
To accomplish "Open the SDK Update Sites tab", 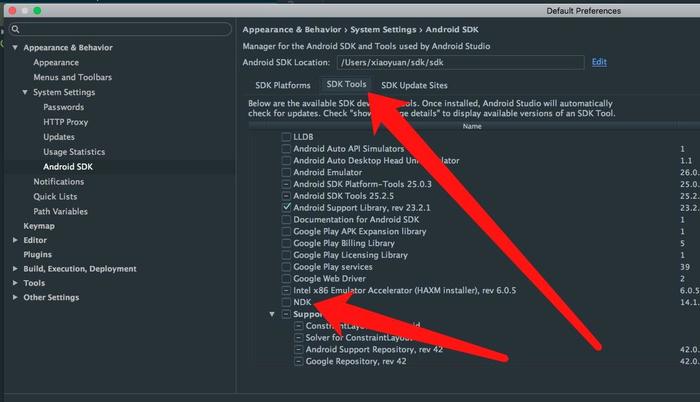I will click(x=414, y=86).
